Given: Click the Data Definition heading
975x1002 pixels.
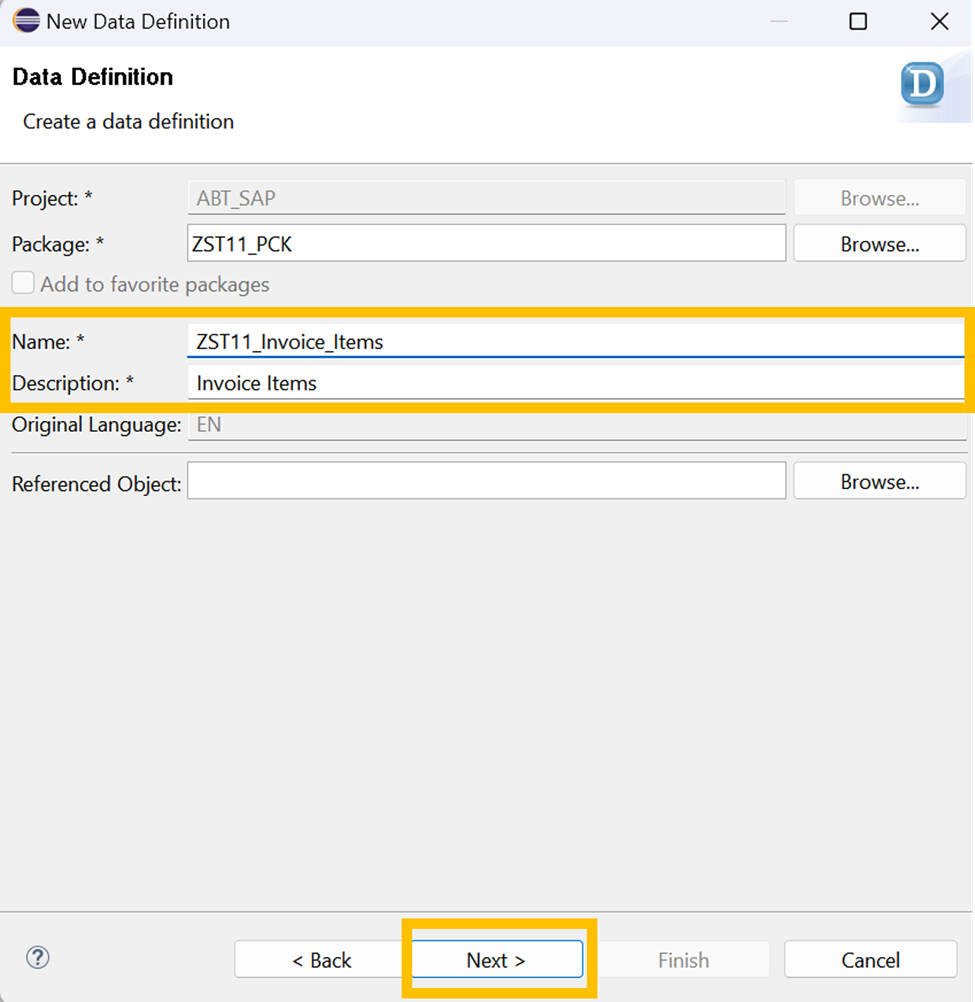Looking at the screenshot, I should click(93, 77).
